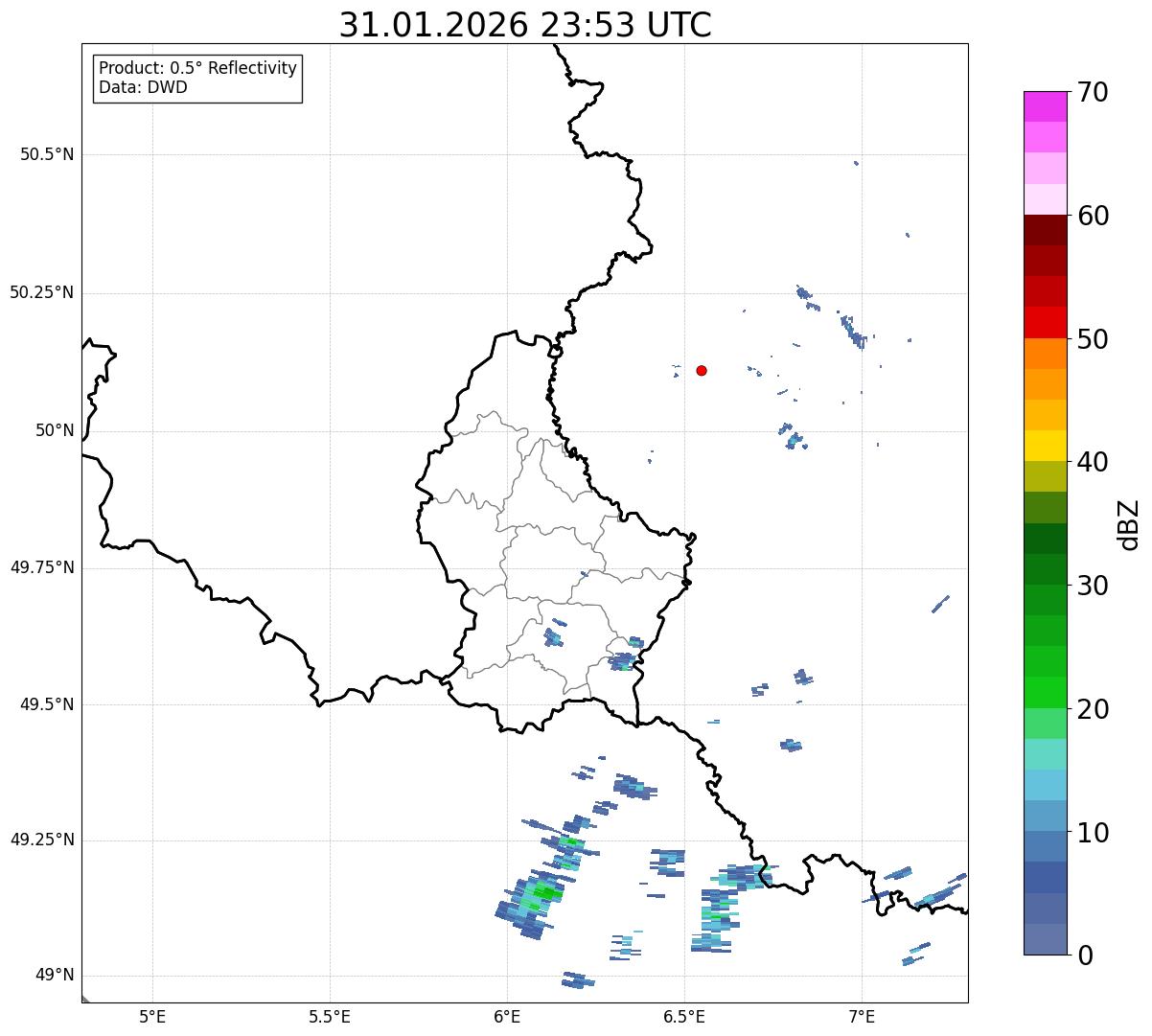Click the latitude label 49.25°N

[x=41, y=840]
